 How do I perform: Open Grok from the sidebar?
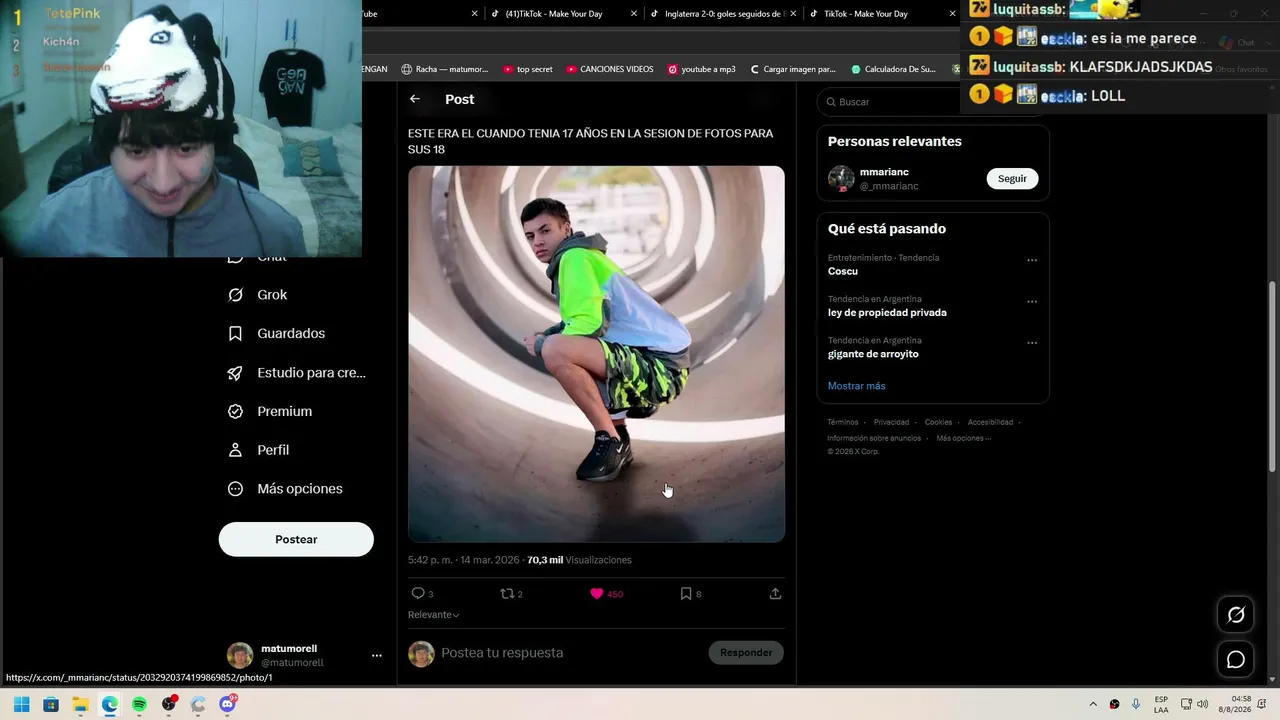[258, 295]
